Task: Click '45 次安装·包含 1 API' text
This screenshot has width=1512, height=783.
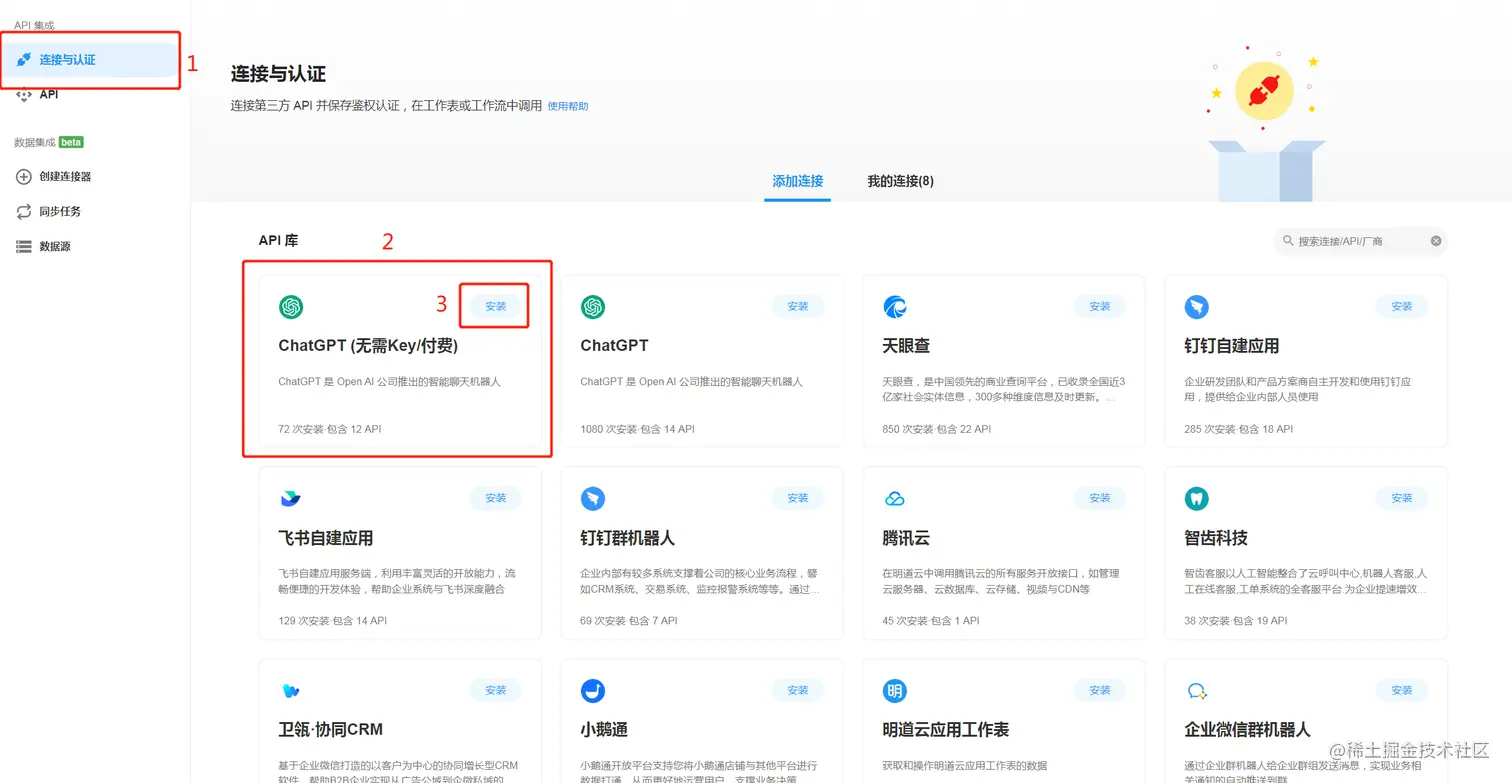Action: point(930,621)
